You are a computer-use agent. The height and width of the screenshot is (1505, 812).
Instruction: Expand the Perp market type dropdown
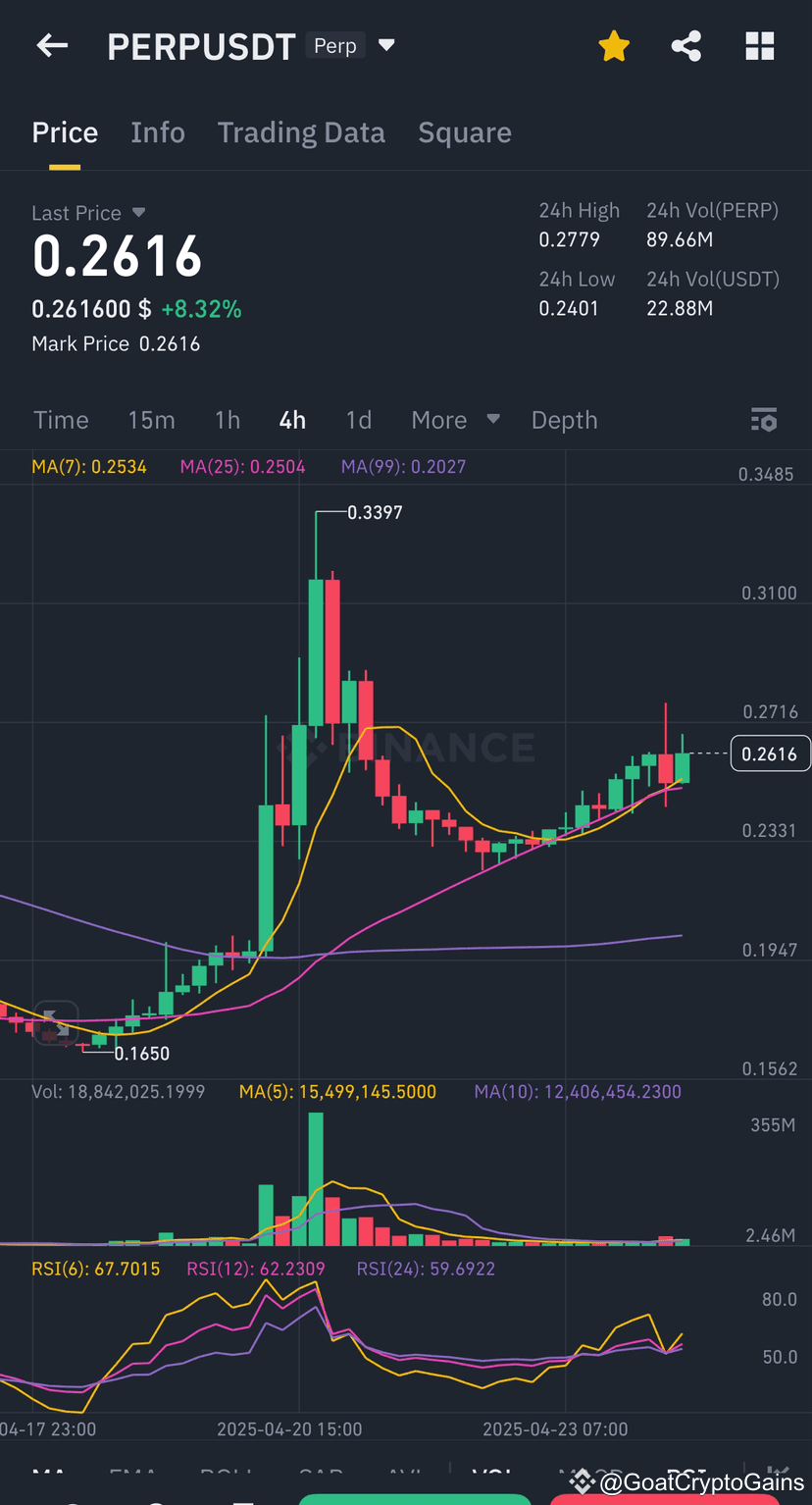(x=386, y=45)
